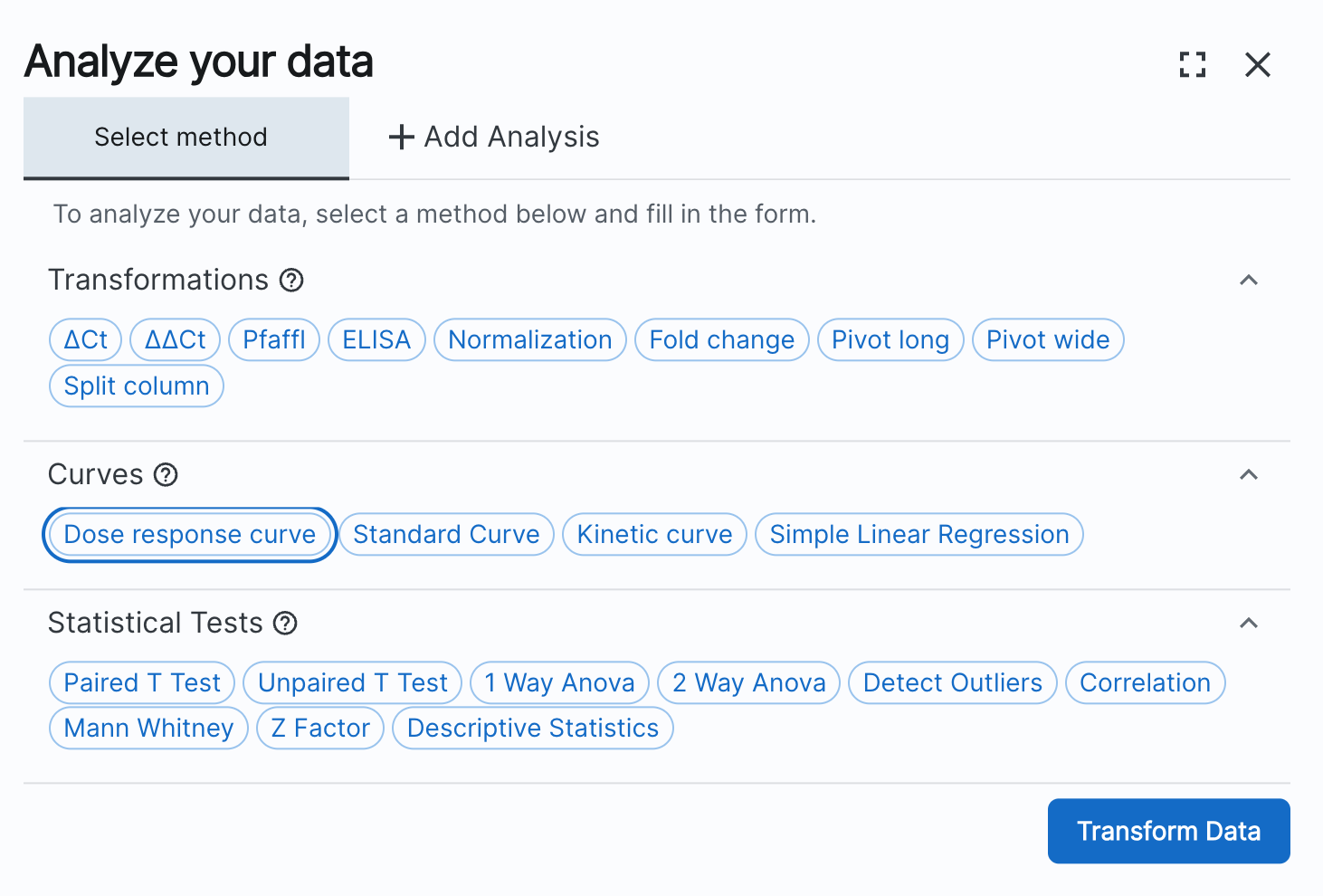The width and height of the screenshot is (1323, 896).
Task: Select the Standard Curve method
Action: (445, 534)
